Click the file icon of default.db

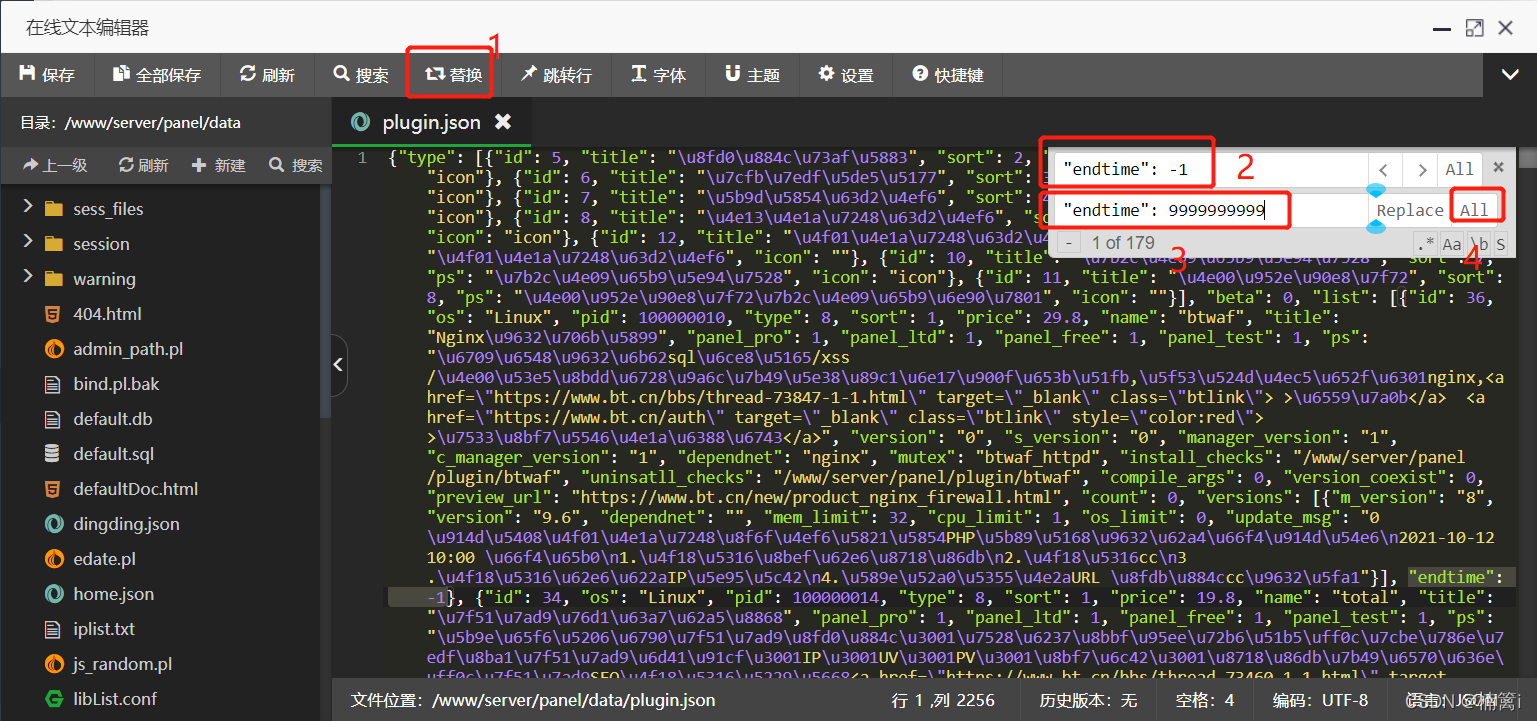pos(54,419)
